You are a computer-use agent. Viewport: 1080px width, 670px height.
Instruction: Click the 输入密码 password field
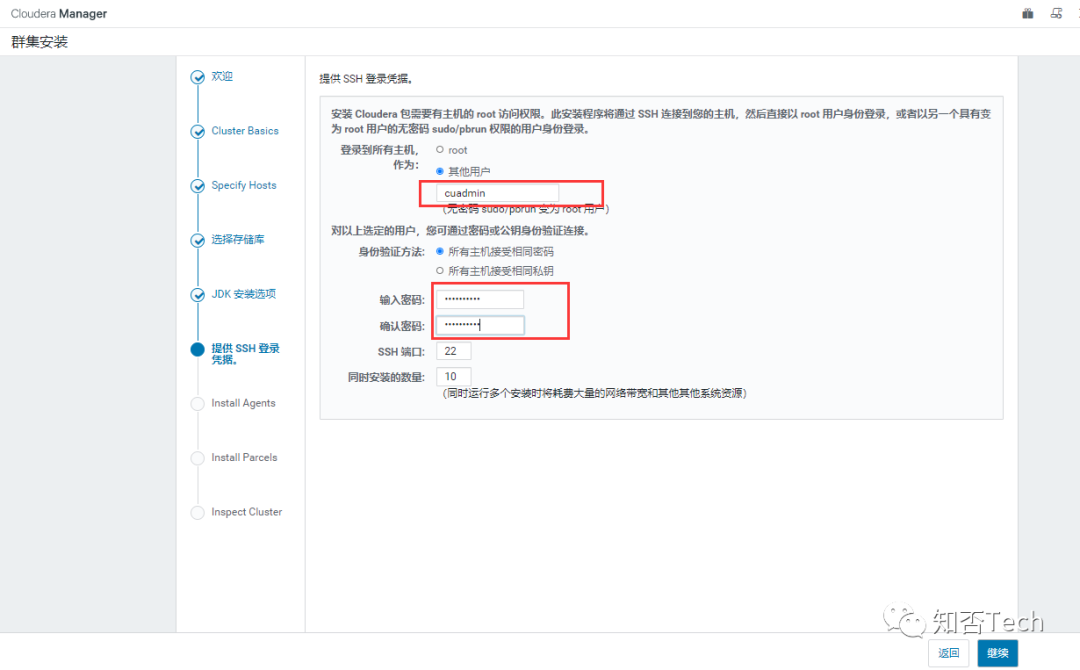point(480,299)
